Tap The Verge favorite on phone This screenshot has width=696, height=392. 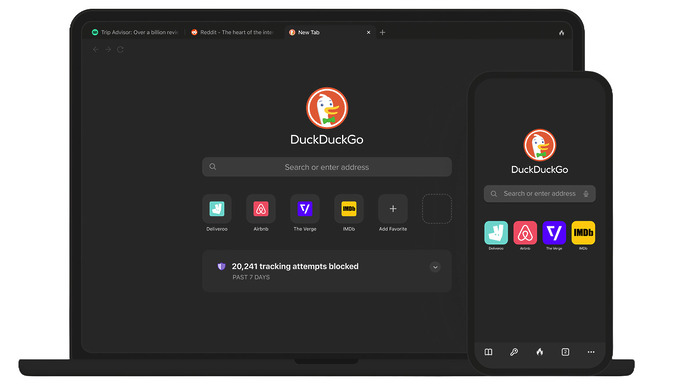tap(554, 233)
